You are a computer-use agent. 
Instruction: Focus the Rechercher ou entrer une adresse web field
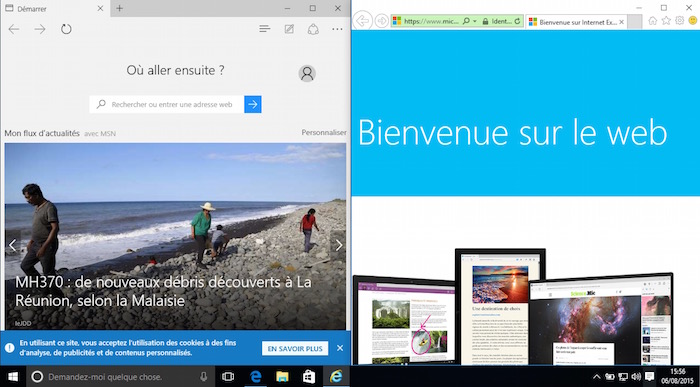[x=167, y=104]
